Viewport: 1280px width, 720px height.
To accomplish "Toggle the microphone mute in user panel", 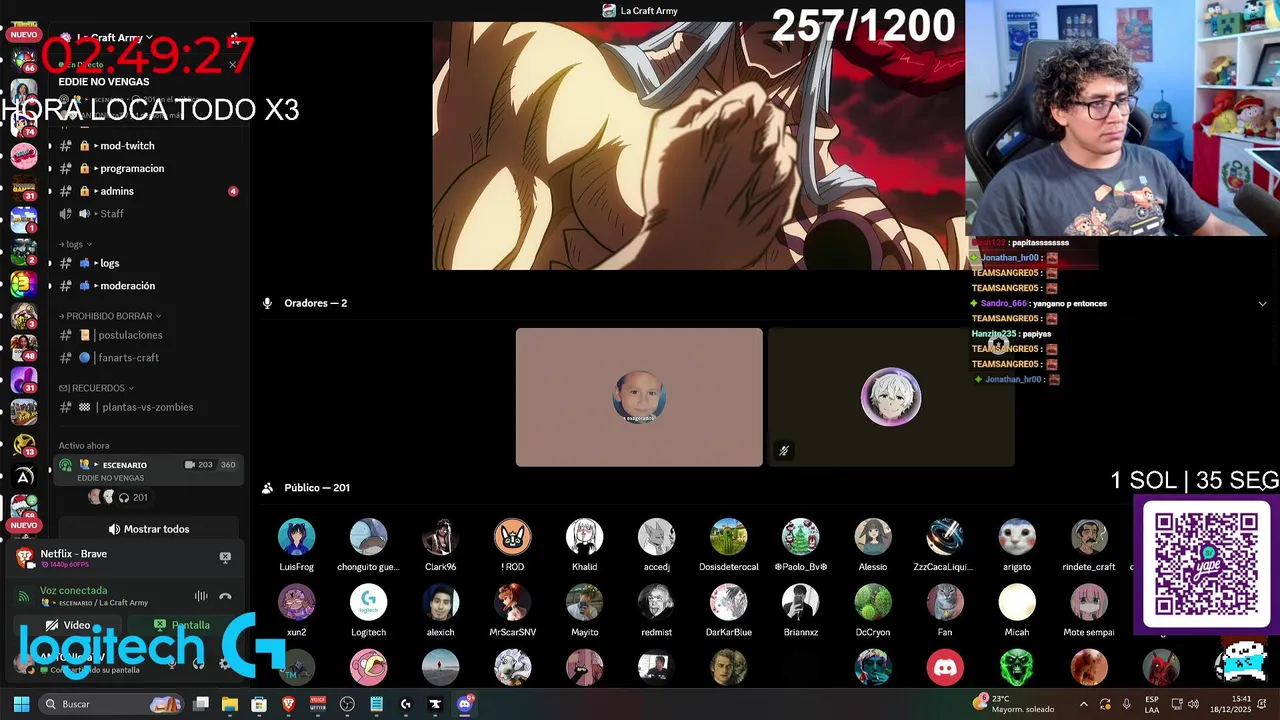I will (172, 662).
